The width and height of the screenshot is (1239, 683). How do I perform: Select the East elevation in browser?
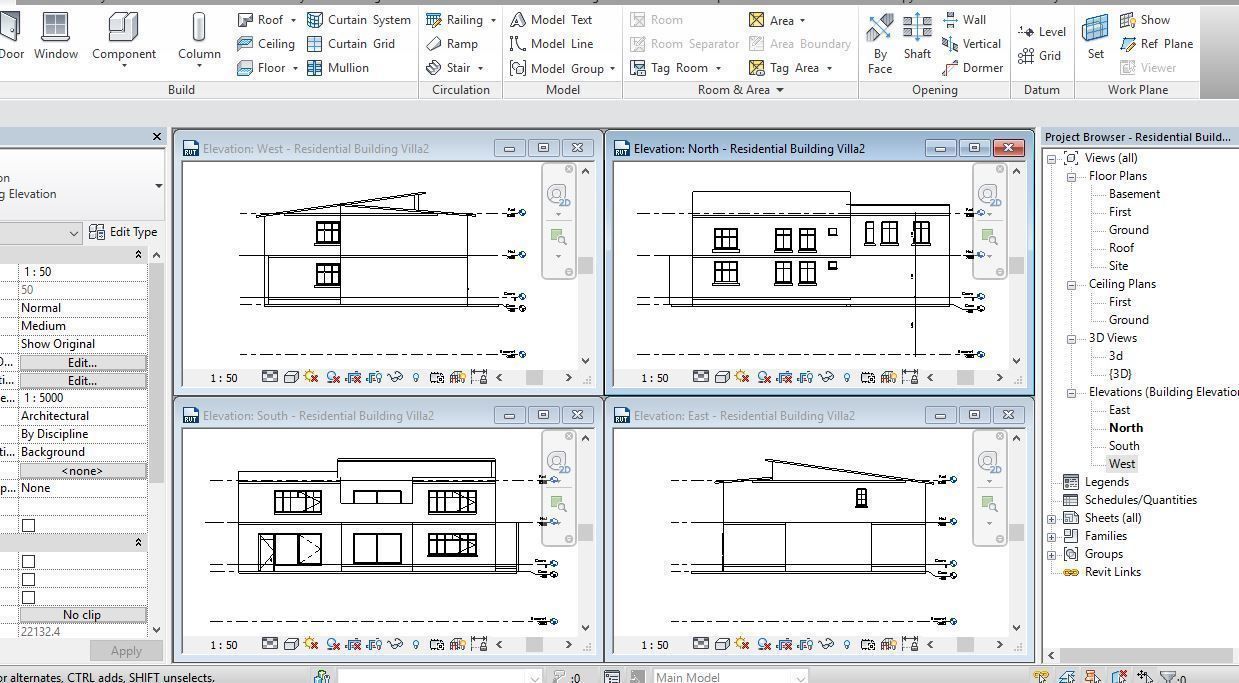pyautogui.click(x=1119, y=410)
